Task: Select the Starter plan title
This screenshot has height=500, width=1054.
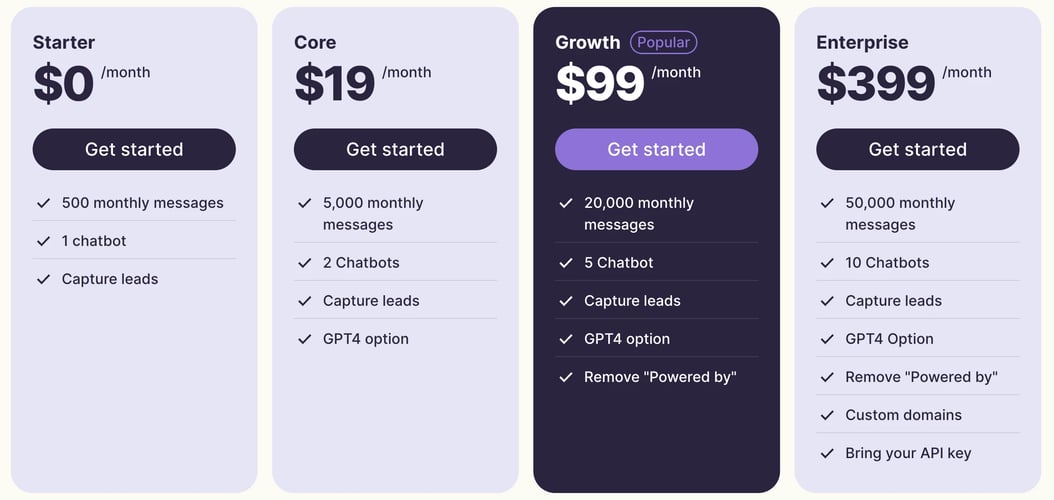Action: pyautogui.click(x=64, y=42)
